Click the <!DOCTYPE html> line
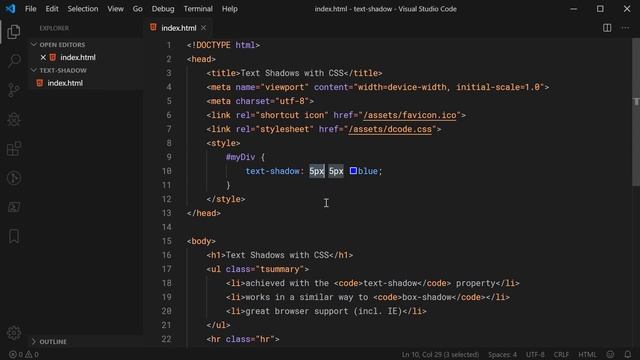 point(223,45)
